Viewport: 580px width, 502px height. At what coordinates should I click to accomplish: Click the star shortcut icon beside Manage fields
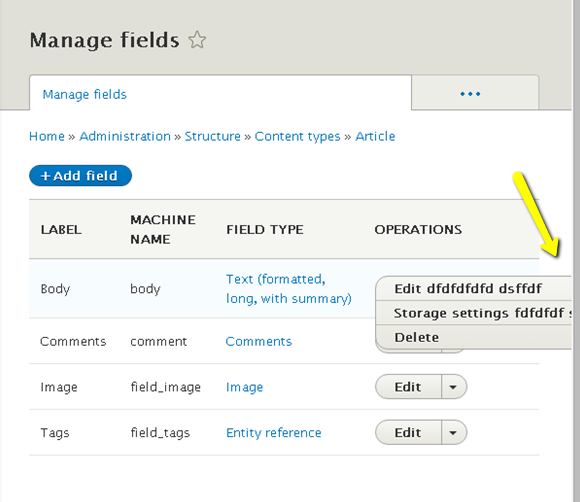pos(197,40)
